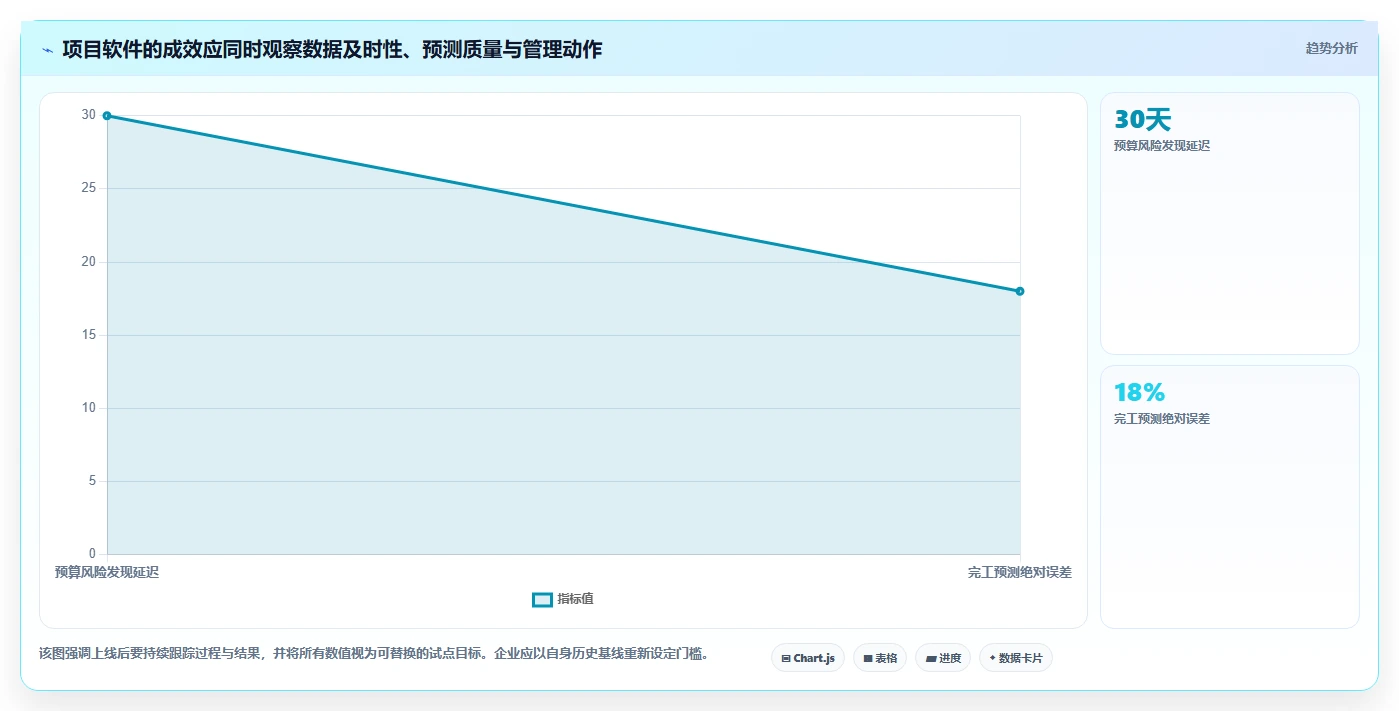Click the 趋势分析 label in header
Image resolution: width=1399 pixels, height=711 pixels.
pyautogui.click(x=1331, y=48)
